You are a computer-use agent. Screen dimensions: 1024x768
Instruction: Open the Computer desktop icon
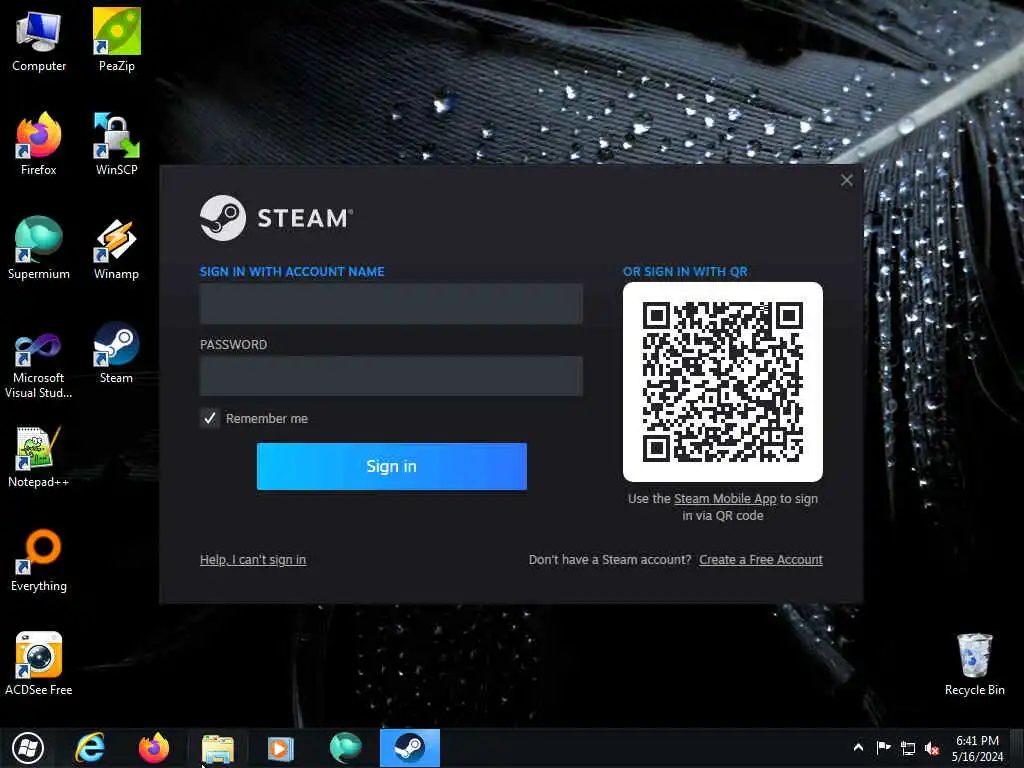(x=39, y=39)
